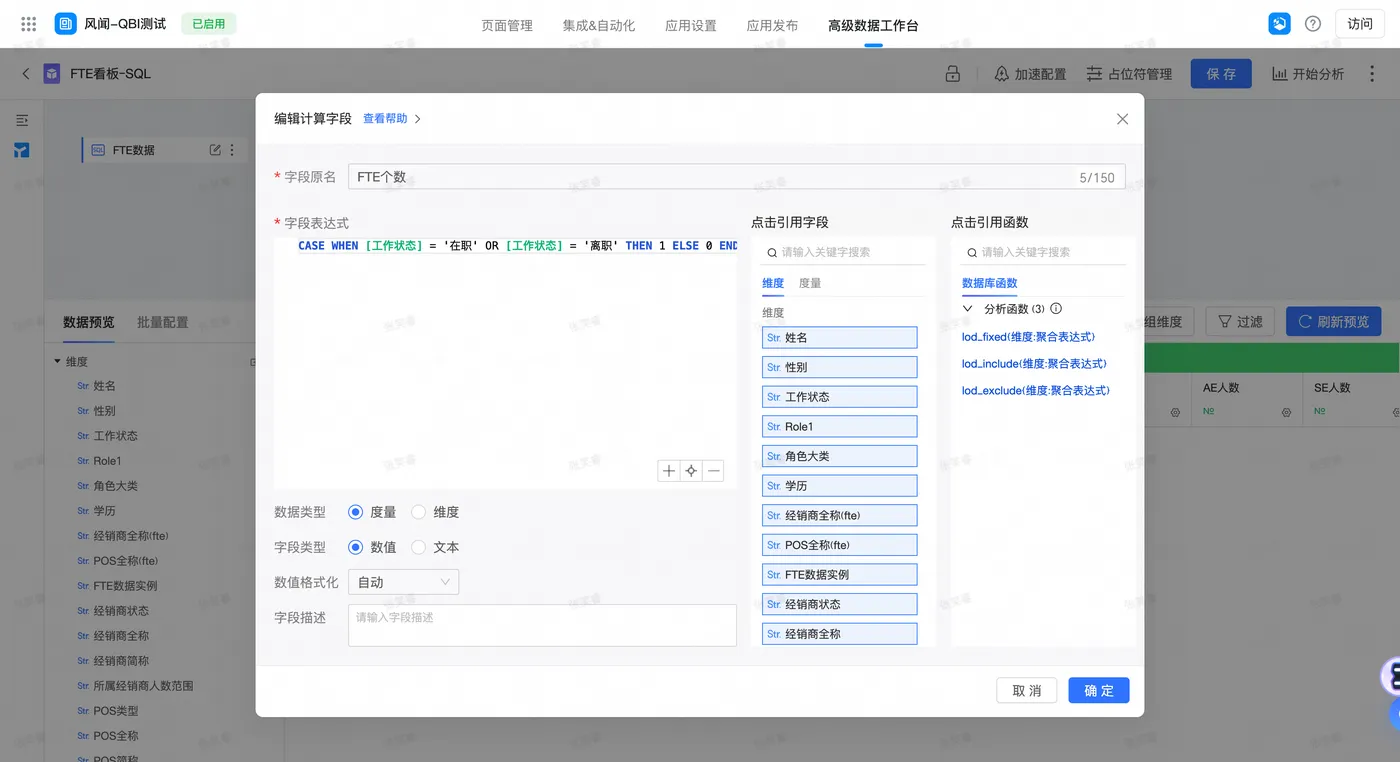Insert lod_exclude function
This screenshot has width=1400, height=762.
pyautogui.click(x=1036, y=391)
